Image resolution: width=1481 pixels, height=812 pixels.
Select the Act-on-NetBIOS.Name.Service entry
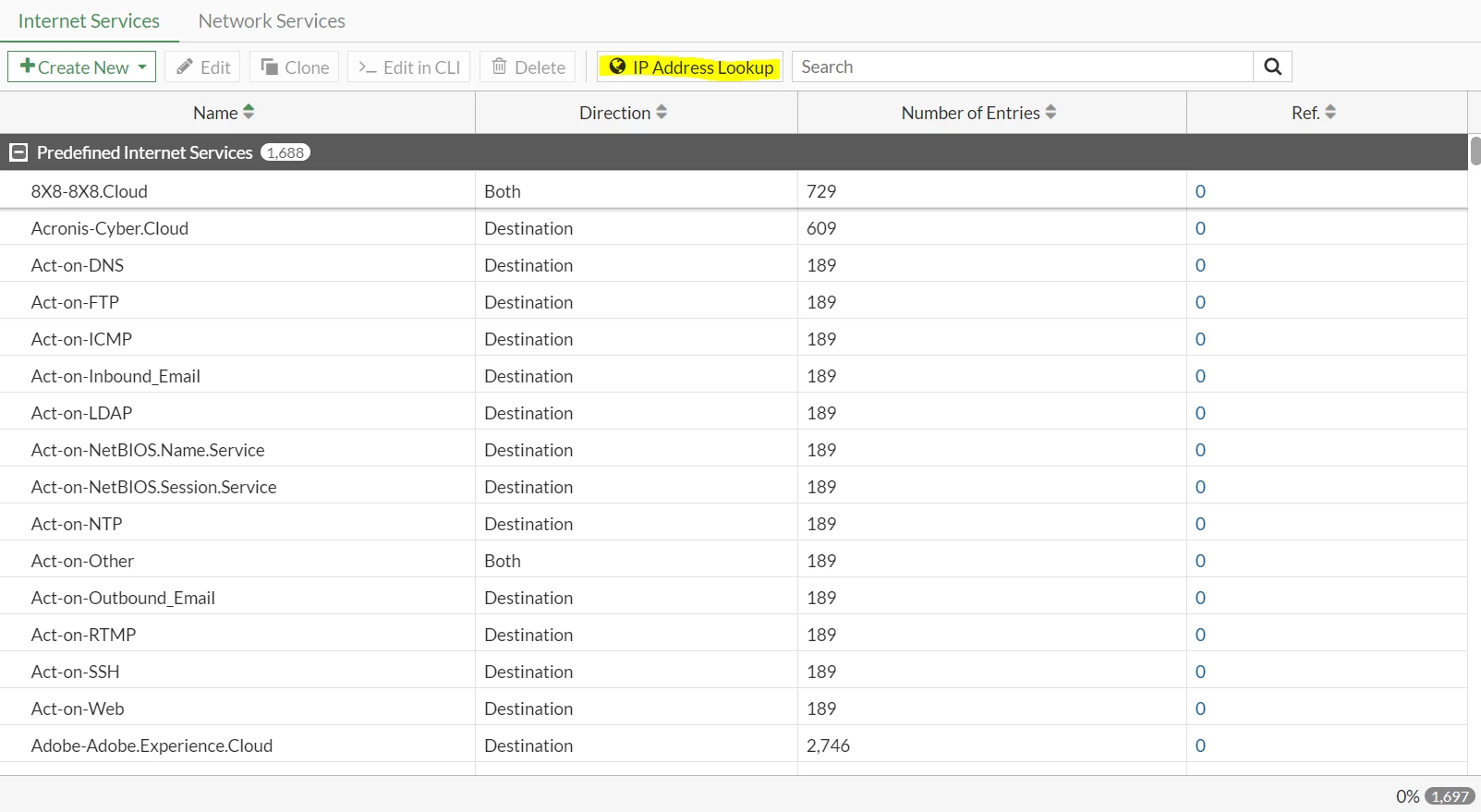pos(148,450)
